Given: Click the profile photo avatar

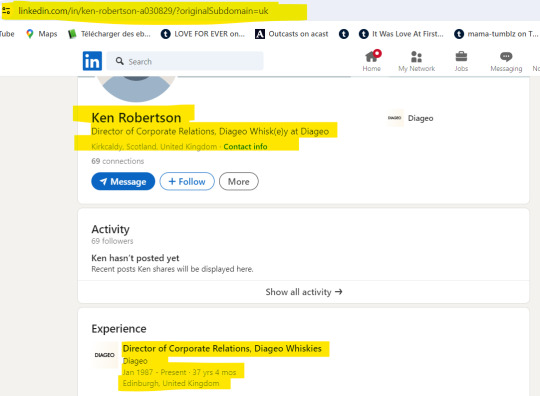Looking at the screenshot, I should [136, 89].
